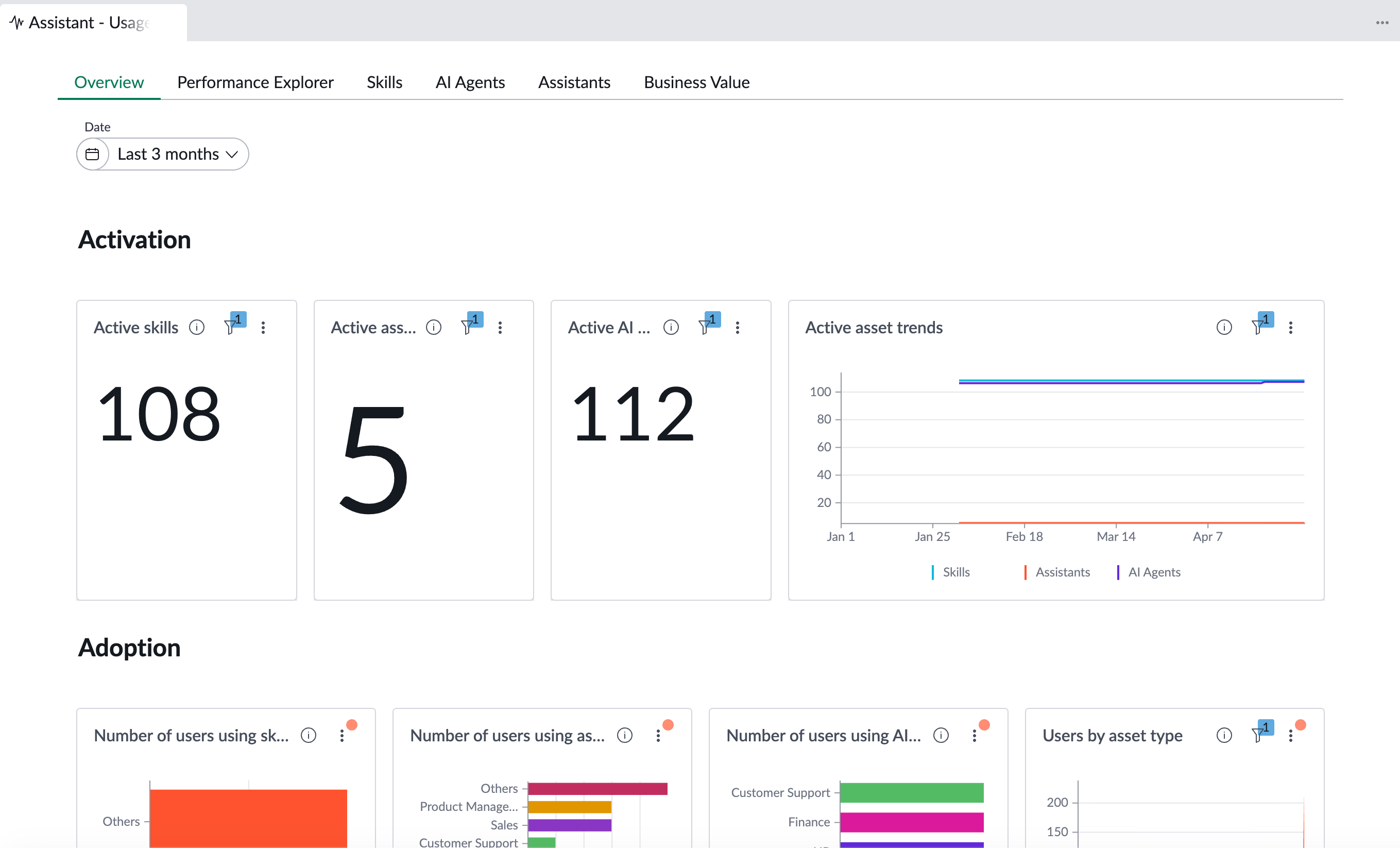Click the Adoption section heading
The image size is (1400, 848).
(129, 648)
